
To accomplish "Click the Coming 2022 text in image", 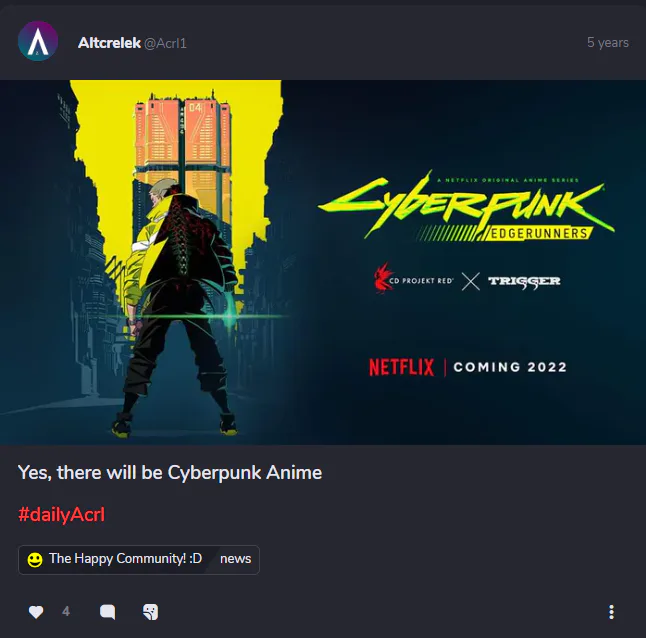I will (x=510, y=367).
